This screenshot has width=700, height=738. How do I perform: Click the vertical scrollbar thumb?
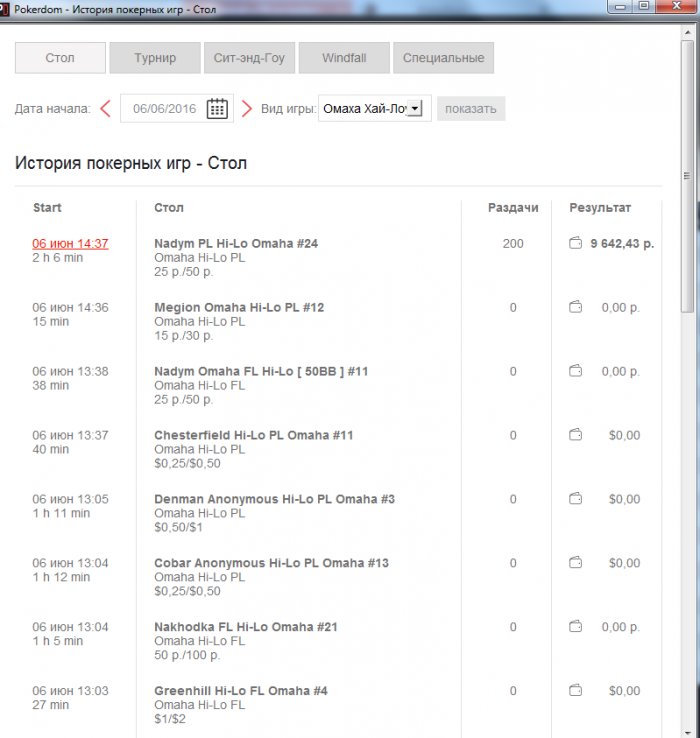(x=687, y=176)
